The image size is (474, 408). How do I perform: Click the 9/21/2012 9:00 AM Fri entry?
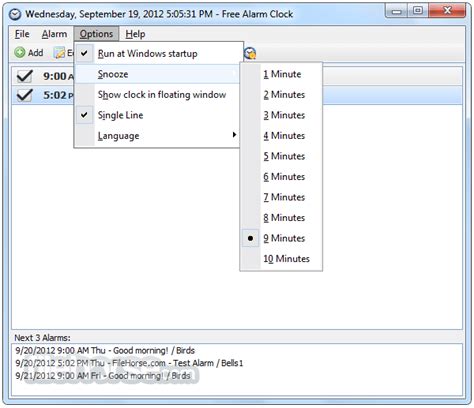click(x=103, y=376)
